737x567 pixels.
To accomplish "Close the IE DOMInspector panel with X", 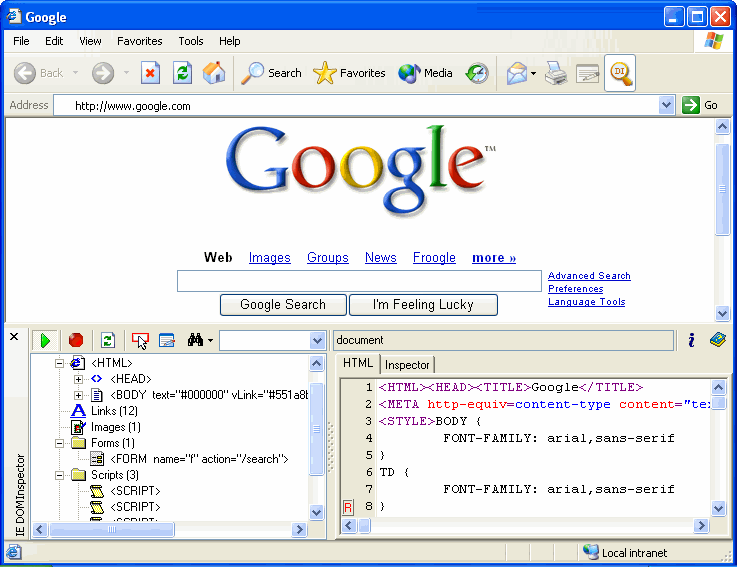I will pyautogui.click(x=14, y=337).
